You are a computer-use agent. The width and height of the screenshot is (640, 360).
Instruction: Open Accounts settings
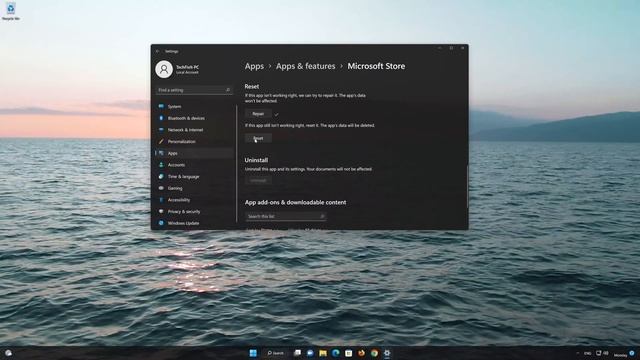click(x=194, y=165)
